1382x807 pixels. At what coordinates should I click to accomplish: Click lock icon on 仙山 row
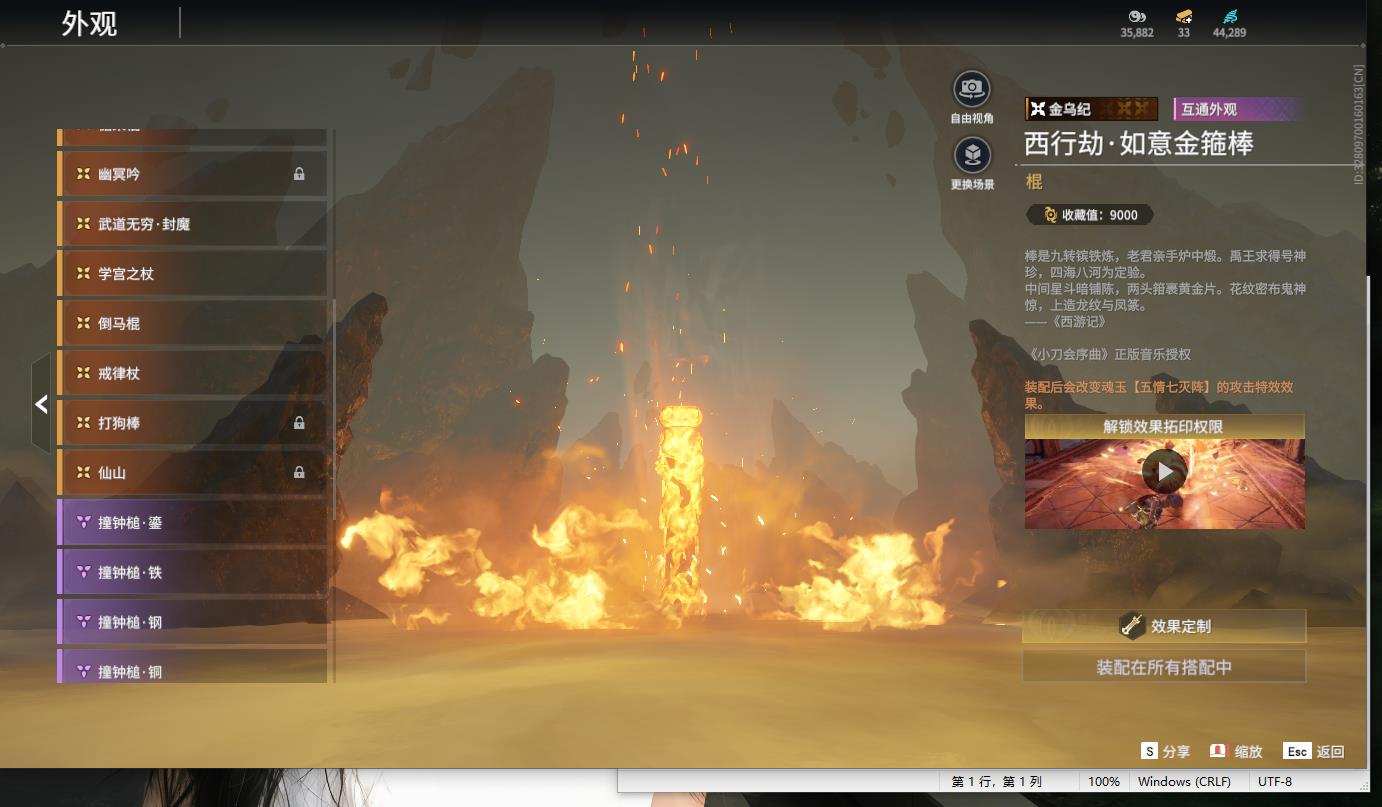(299, 472)
